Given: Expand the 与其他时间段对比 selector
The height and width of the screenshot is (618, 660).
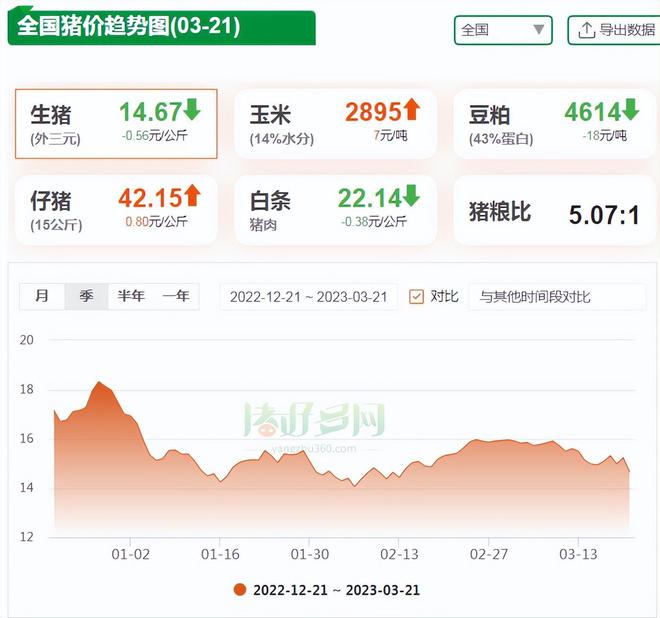Looking at the screenshot, I should point(543,297).
